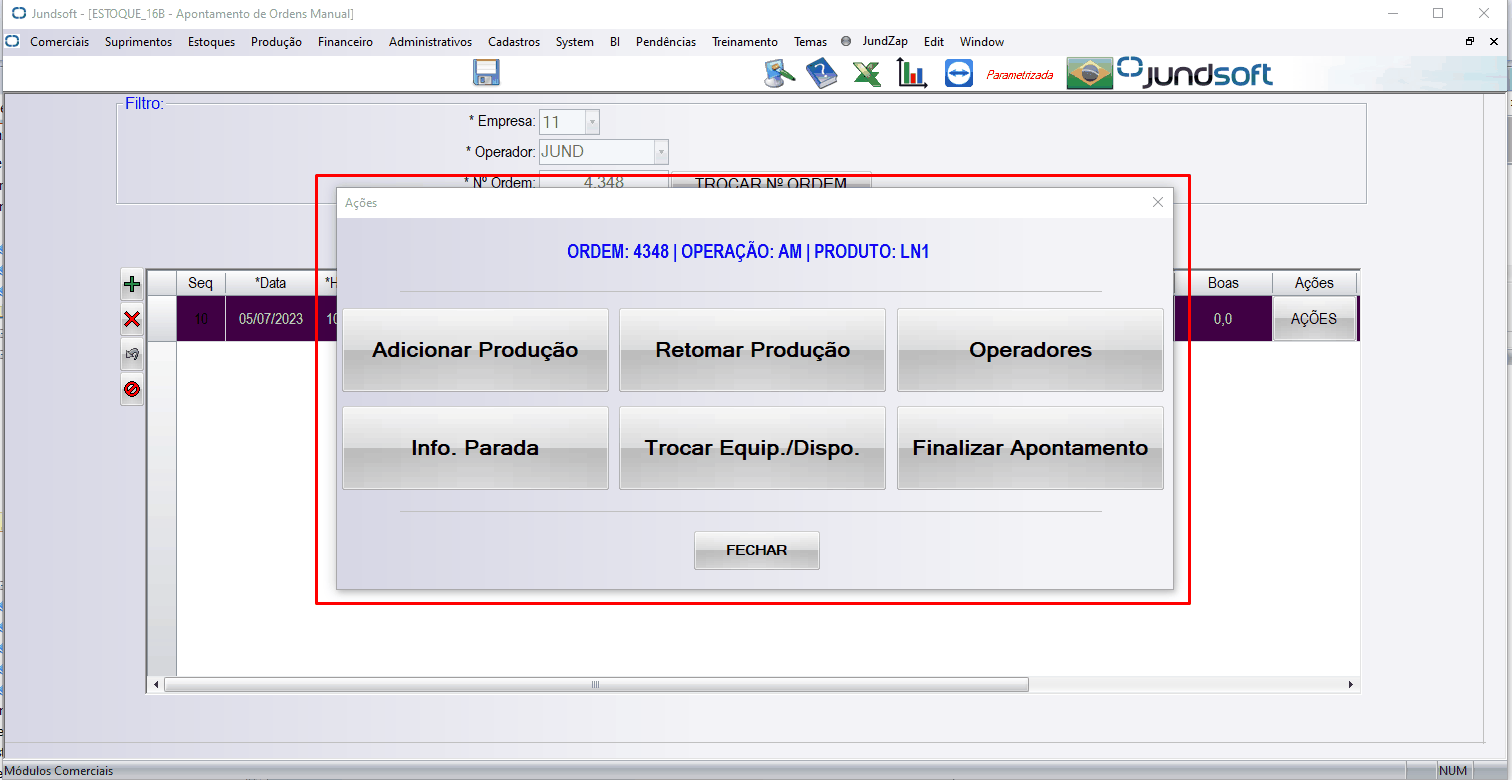Click Trocar Equip./Dispo. button
This screenshot has height=780, width=1512.
pyautogui.click(x=752, y=448)
